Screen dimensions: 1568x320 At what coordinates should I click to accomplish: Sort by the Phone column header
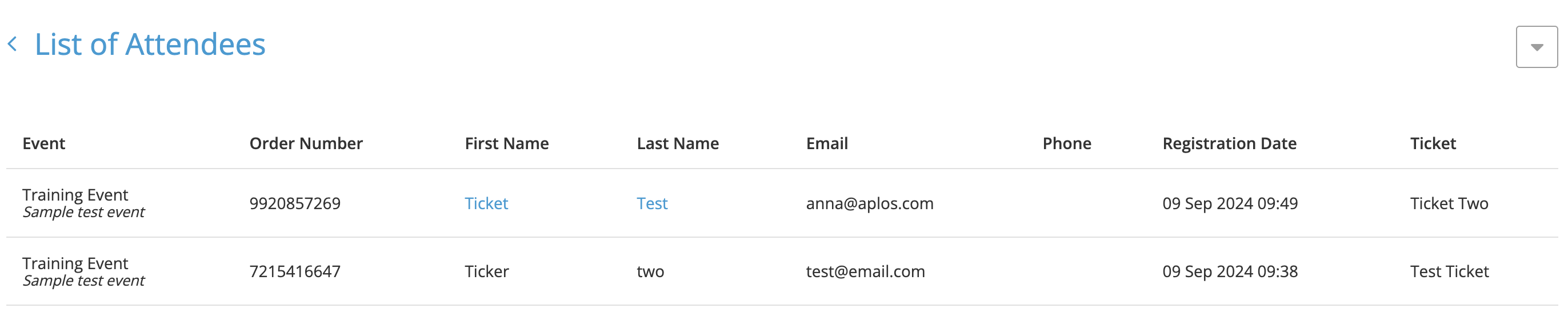[1066, 143]
